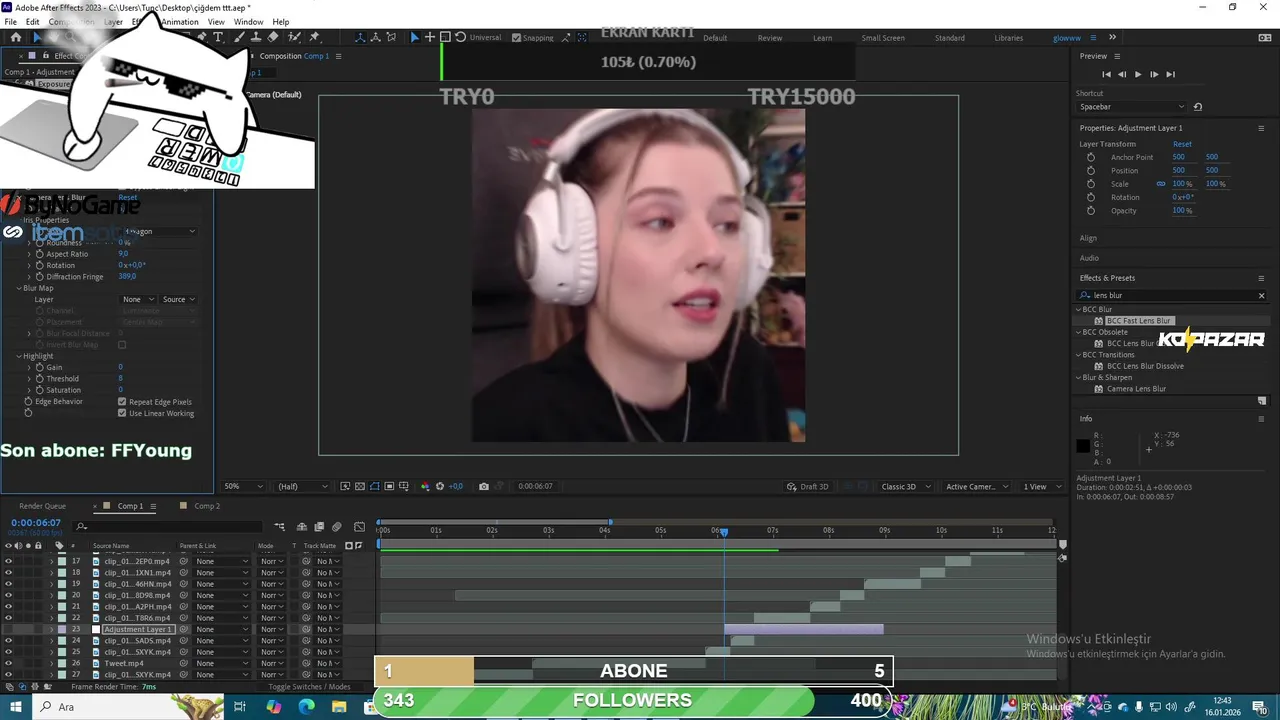
Task: Go to the Home screen icon
Action: pyautogui.click(x=15, y=37)
